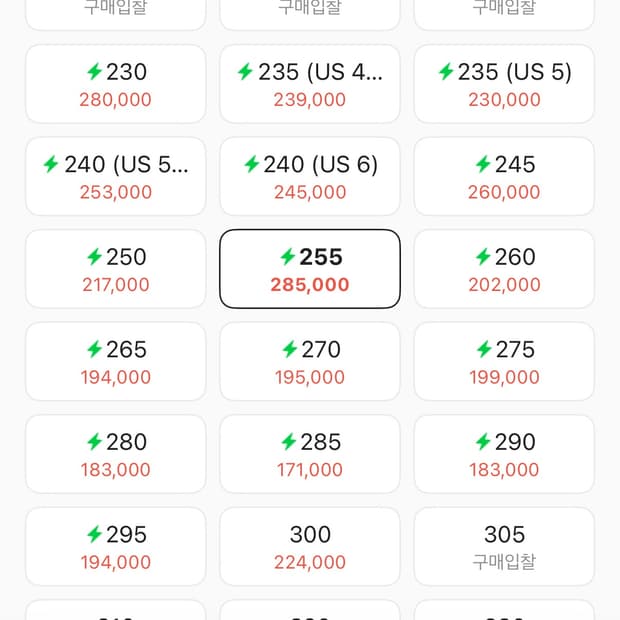Choose size 240 (US 6) option
Viewport: 620px width, 620px height.
(x=310, y=177)
